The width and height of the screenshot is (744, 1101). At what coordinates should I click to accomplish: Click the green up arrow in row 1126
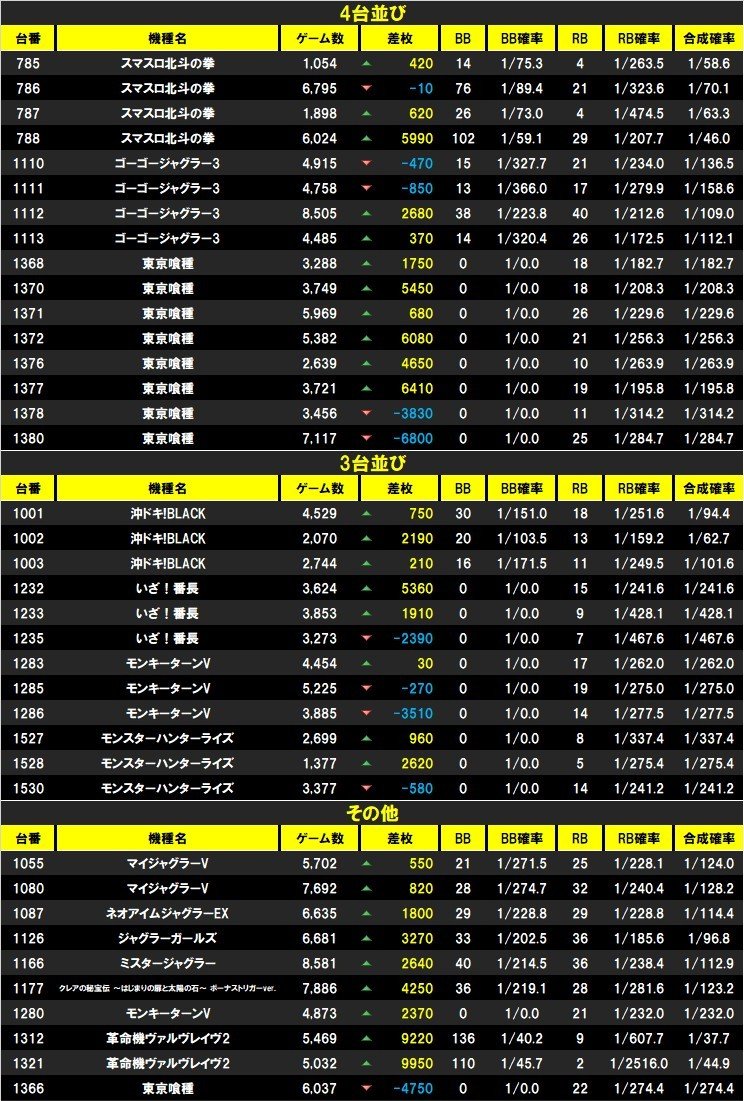[x=366, y=939]
